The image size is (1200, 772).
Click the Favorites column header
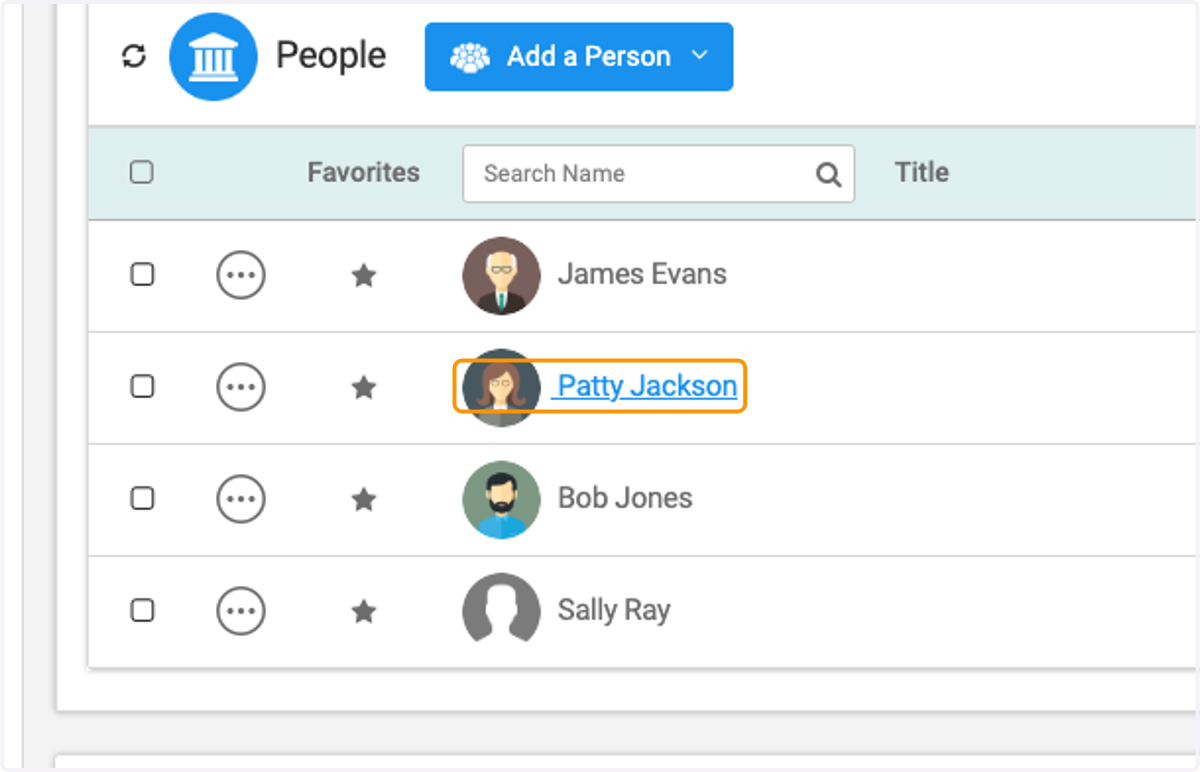363,172
